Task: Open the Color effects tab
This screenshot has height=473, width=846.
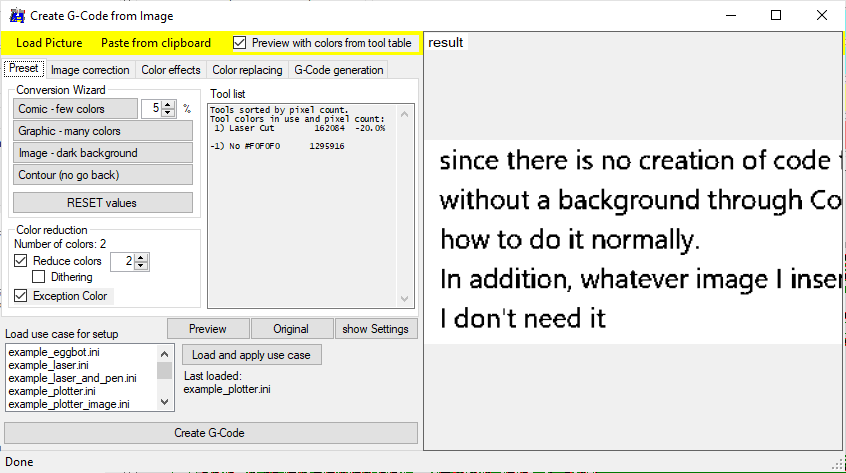Action: [171, 70]
